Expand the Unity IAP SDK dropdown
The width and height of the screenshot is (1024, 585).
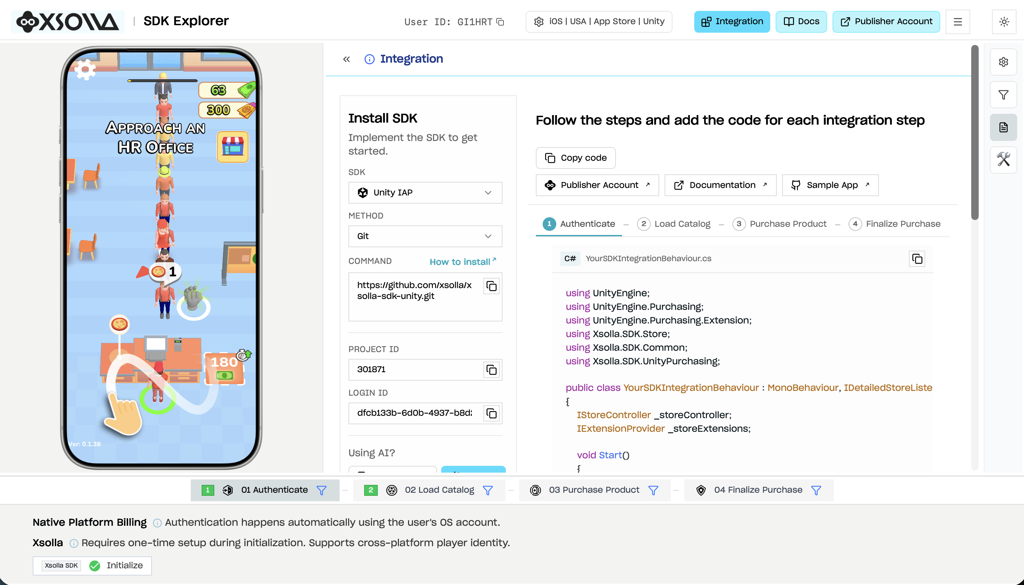[425, 193]
